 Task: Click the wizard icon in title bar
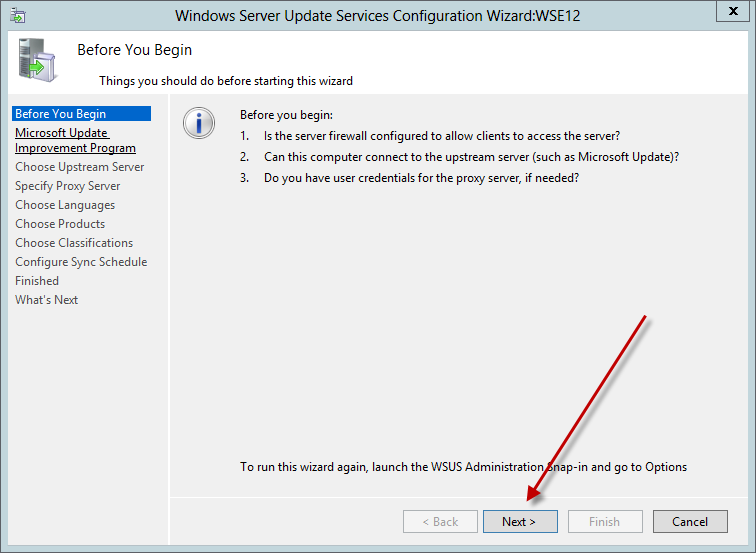click(18, 16)
